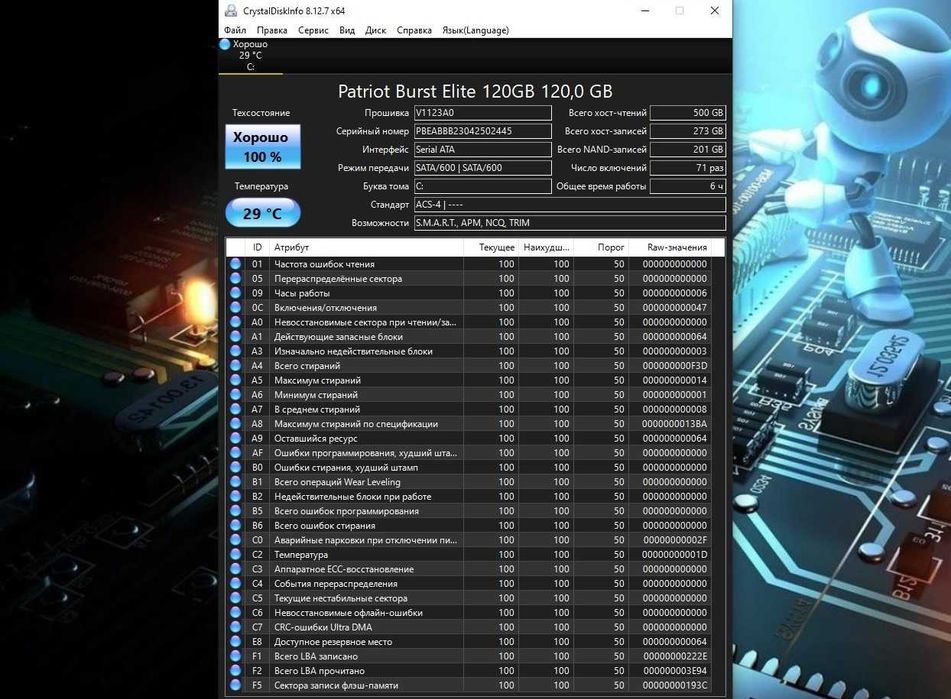Click the Режим передачи field SATA/600
The image size is (951, 699).
click(483, 168)
